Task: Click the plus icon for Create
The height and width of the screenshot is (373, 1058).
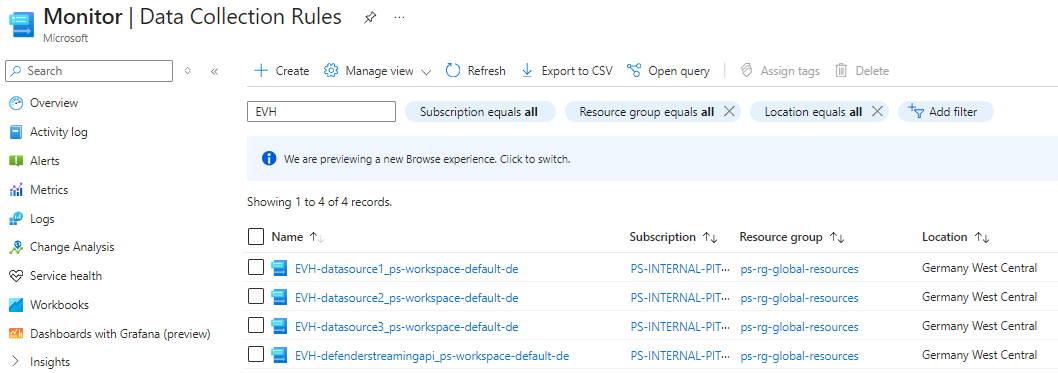Action: (260, 71)
